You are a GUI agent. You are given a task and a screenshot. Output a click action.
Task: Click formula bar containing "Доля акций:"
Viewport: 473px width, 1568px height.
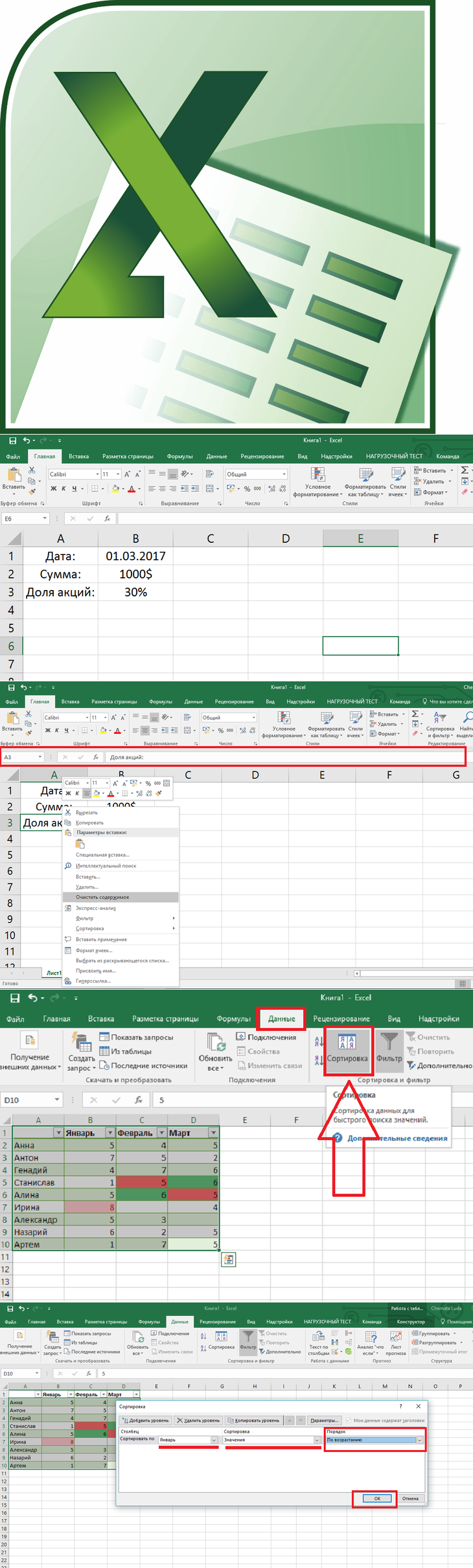point(286,756)
